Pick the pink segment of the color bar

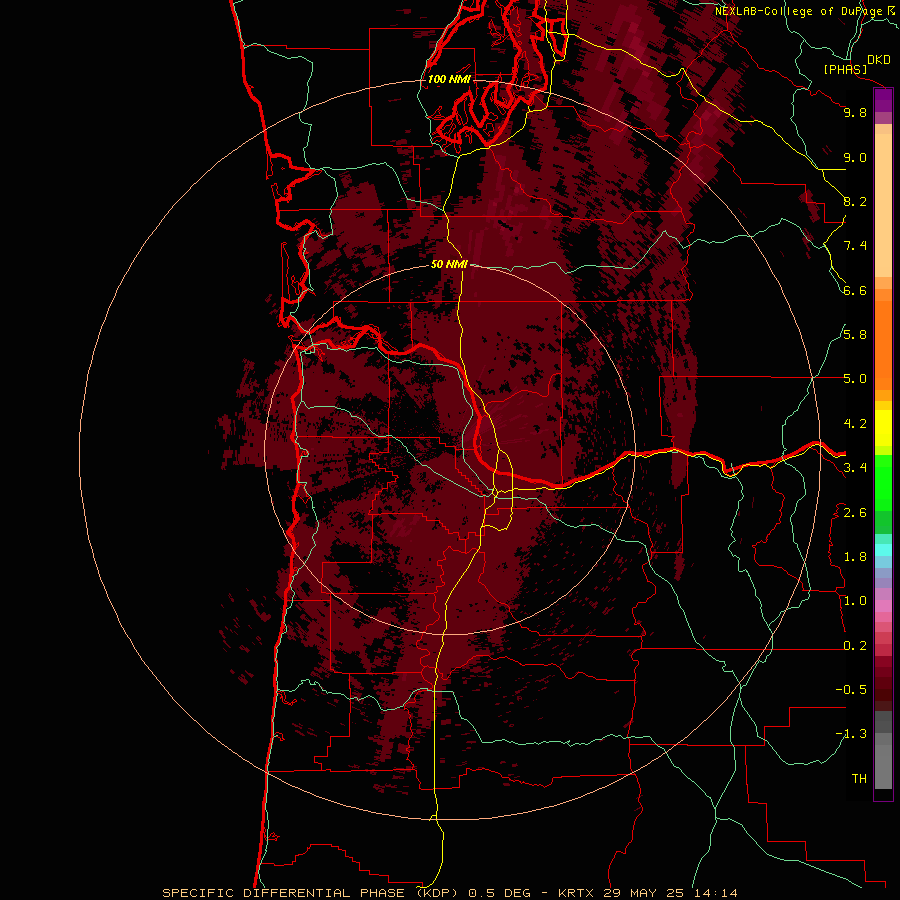[883, 606]
